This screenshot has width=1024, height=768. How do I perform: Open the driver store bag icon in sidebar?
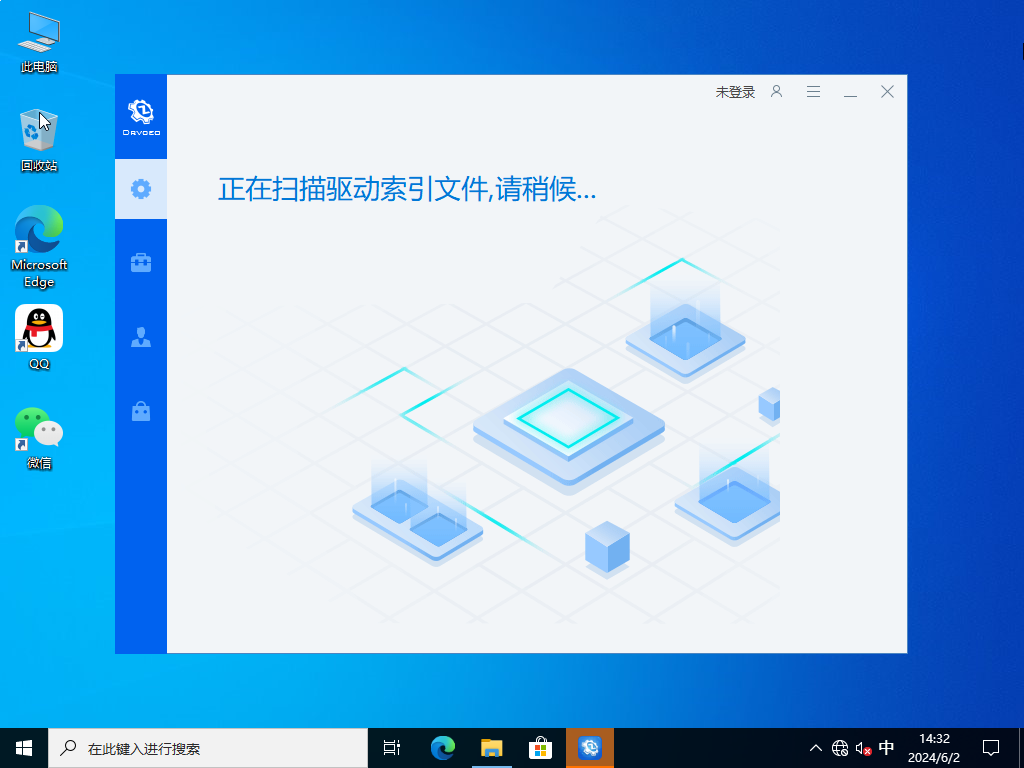tap(140, 411)
